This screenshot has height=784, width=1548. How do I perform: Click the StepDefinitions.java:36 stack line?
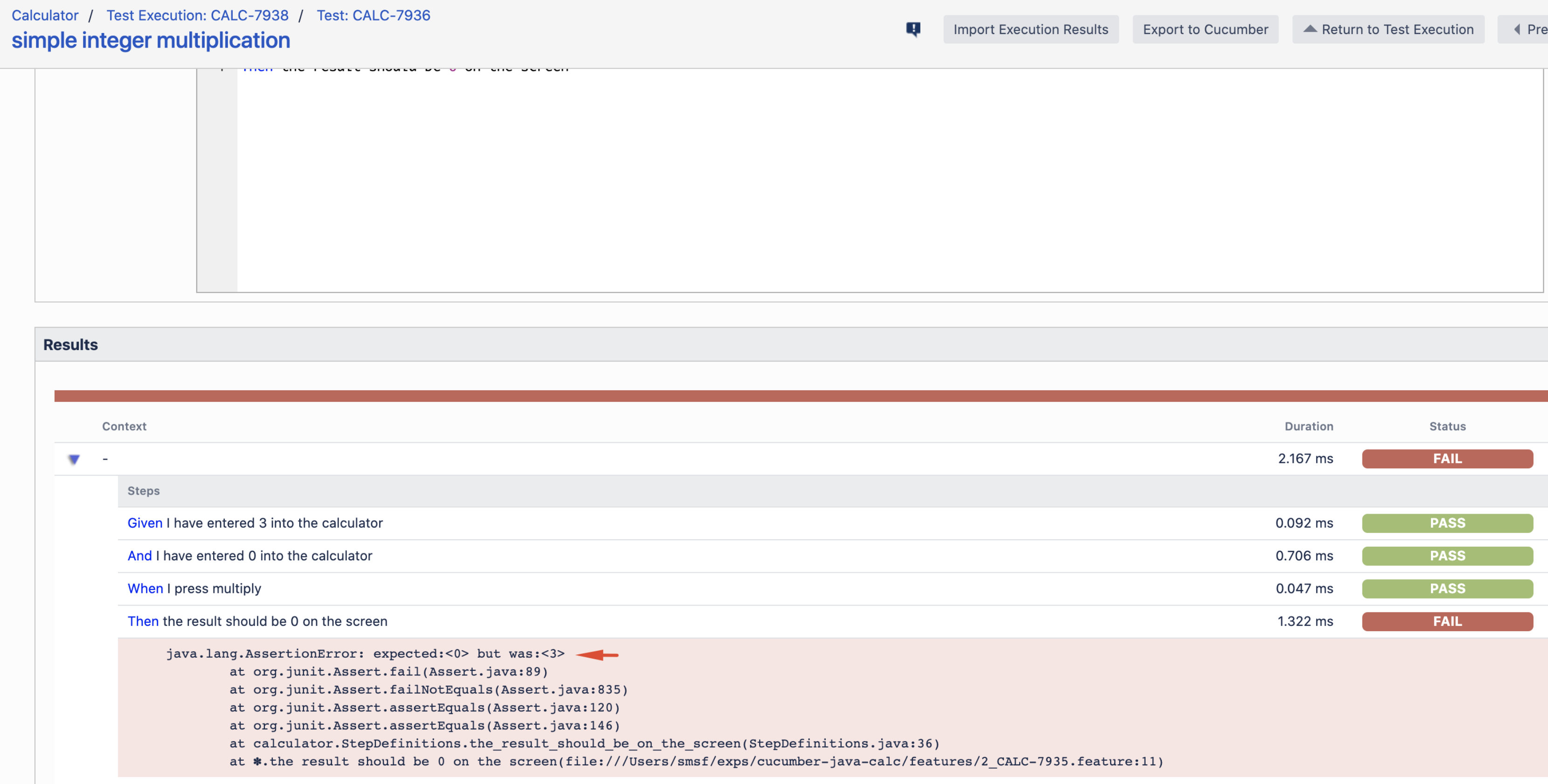pyautogui.click(x=584, y=744)
